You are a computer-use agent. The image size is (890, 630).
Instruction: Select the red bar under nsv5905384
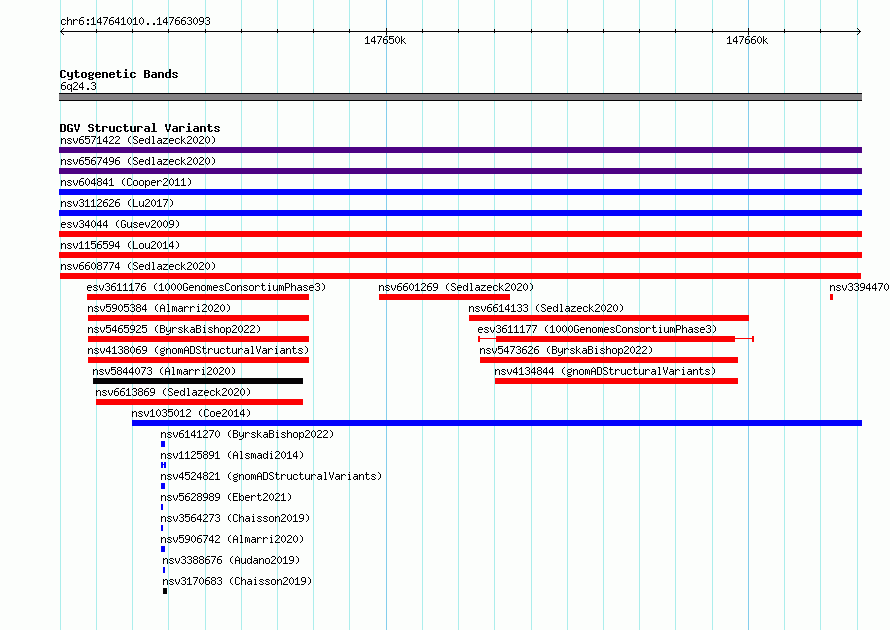(x=198, y=318)
